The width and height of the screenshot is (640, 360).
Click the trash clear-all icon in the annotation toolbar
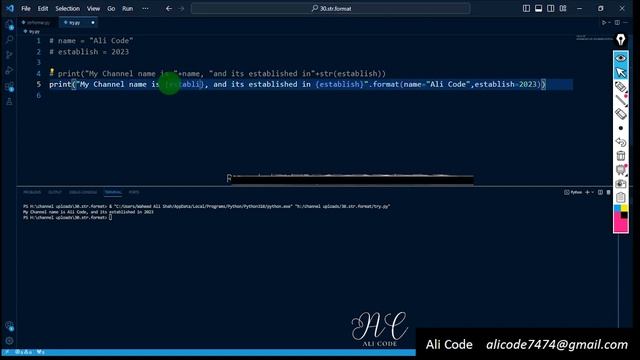[621, 156]
